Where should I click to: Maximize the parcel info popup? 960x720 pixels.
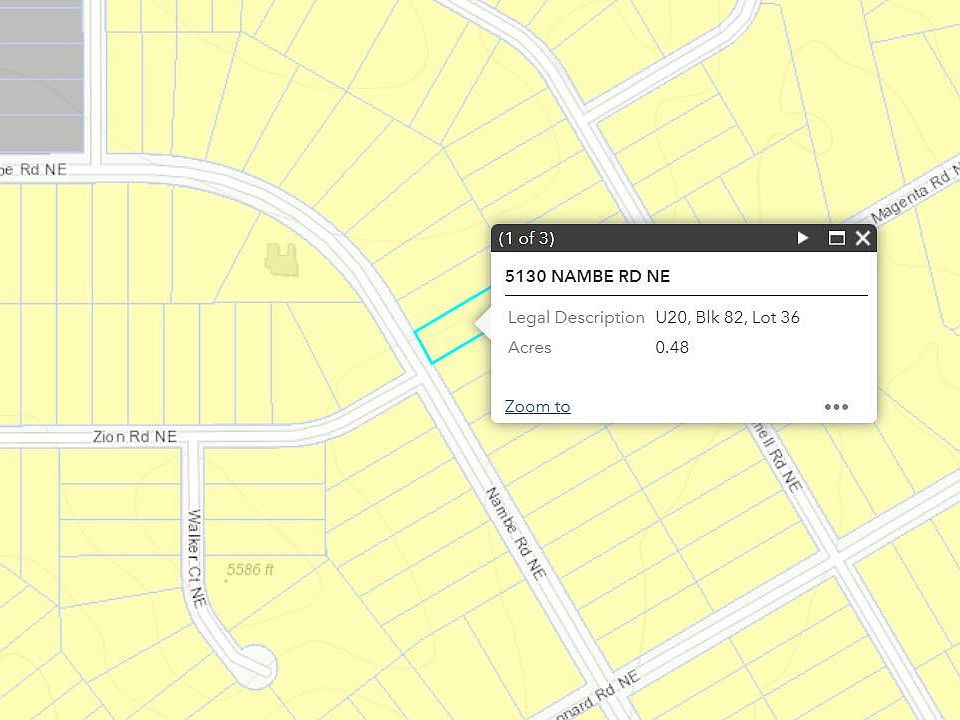tap(836, 238)
